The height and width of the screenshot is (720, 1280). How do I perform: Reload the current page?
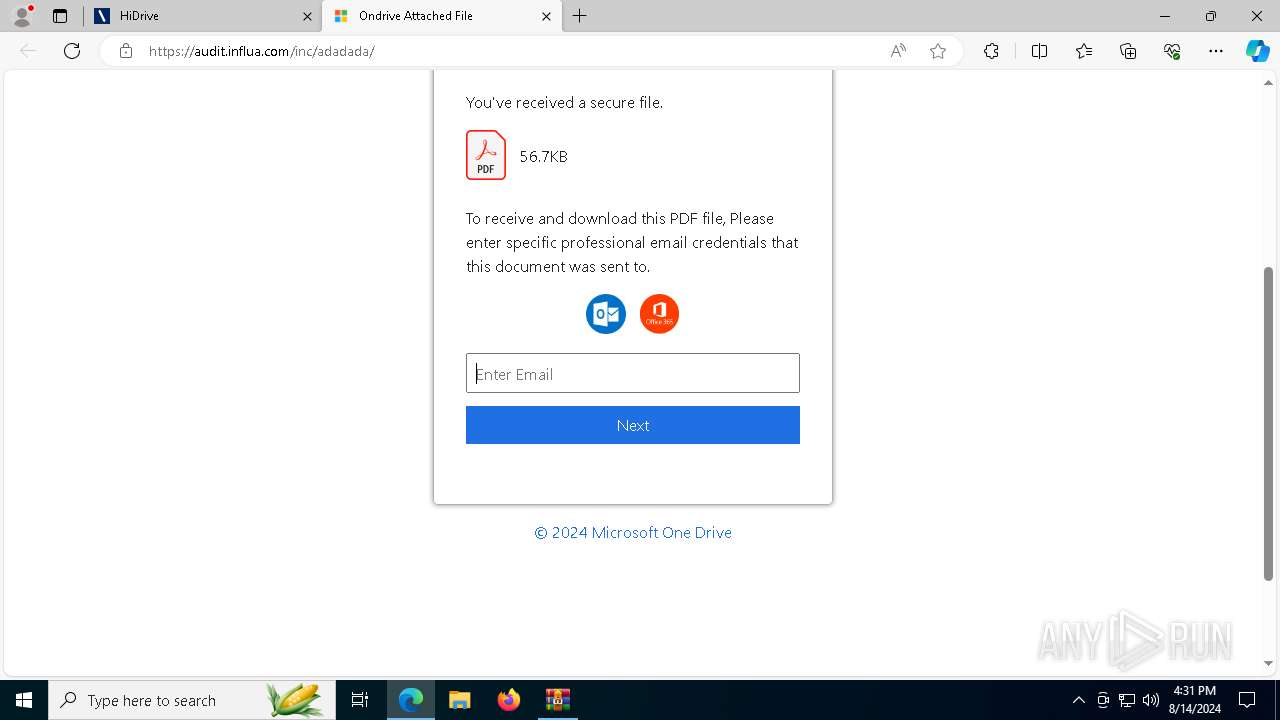click(x=72, y=51)
